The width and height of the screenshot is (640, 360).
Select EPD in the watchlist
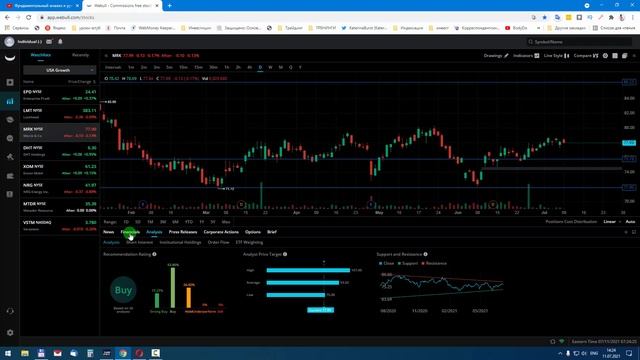coord(60,95)
